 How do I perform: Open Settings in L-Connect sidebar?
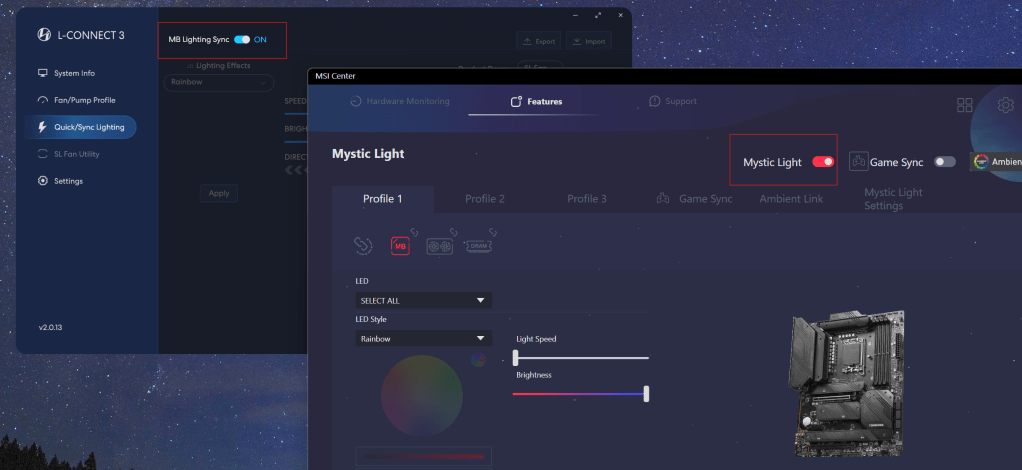(68, 181)
